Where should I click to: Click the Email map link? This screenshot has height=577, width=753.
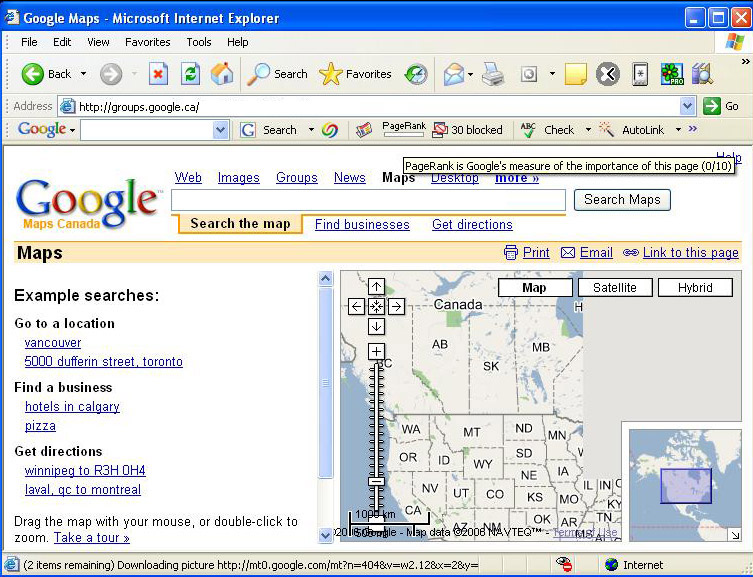[x=596, y=252]
